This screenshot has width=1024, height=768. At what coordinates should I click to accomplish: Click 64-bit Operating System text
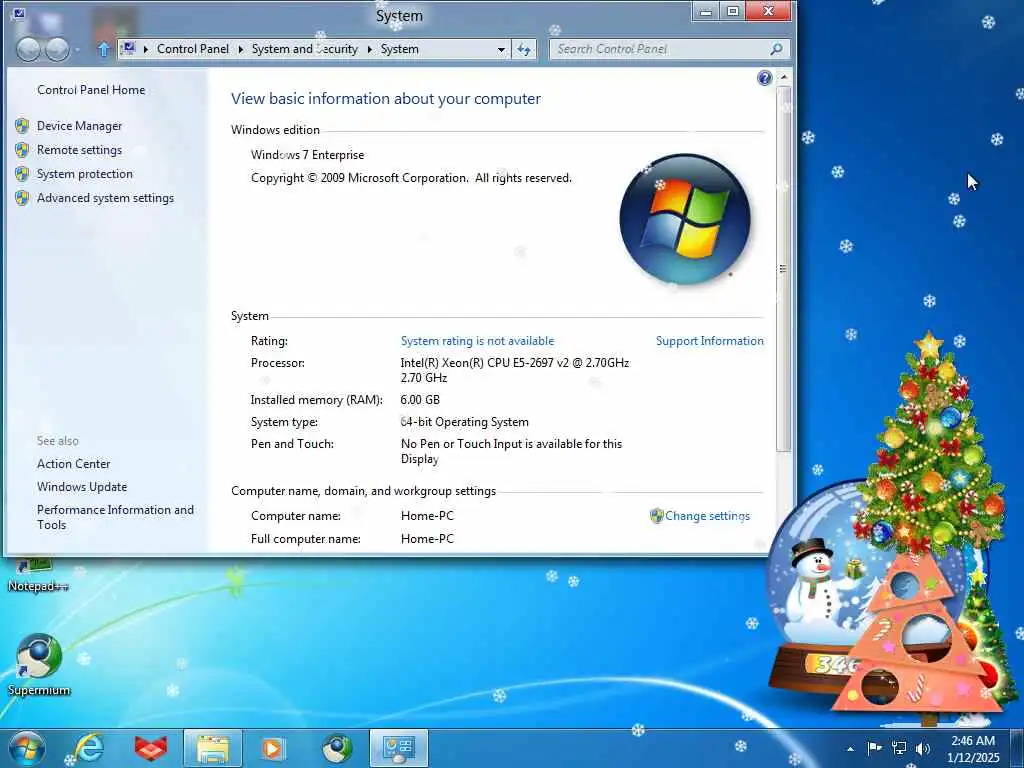pyautogui.click(x=464, y=422)
